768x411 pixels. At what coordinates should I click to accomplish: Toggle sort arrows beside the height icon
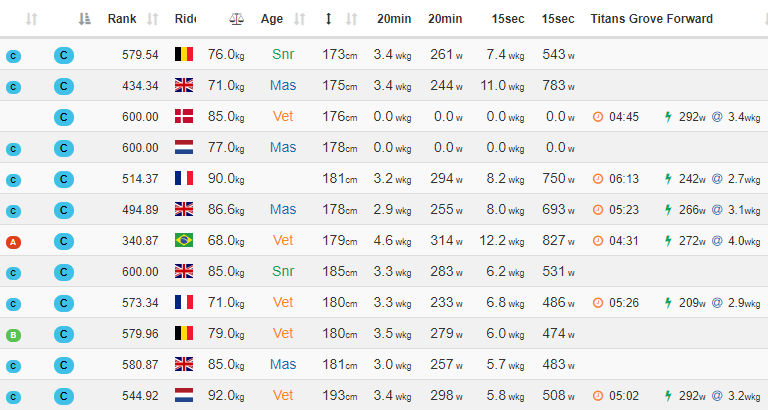[x=352, y=19]
